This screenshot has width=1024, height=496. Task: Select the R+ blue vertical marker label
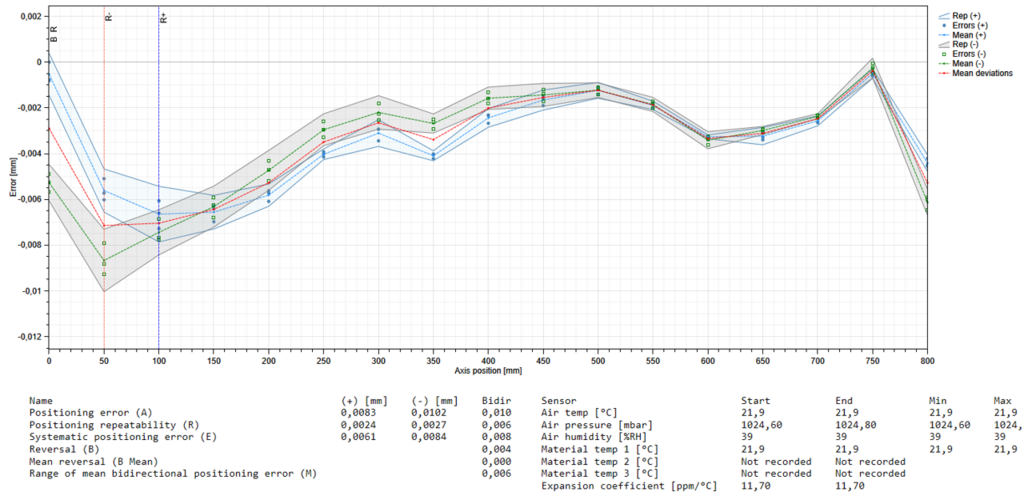(x=164, y=17)
